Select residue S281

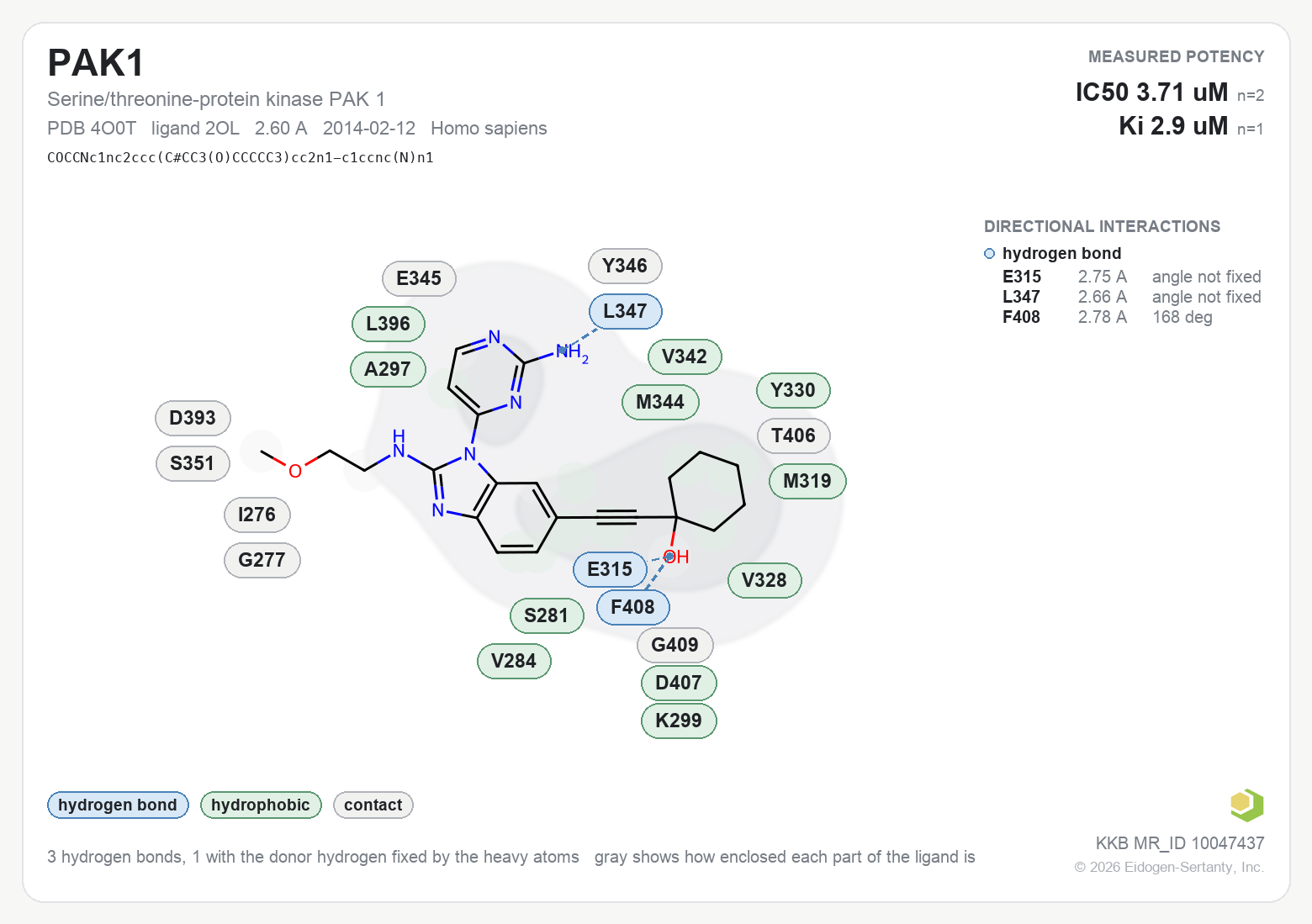(x=546, y=615)
